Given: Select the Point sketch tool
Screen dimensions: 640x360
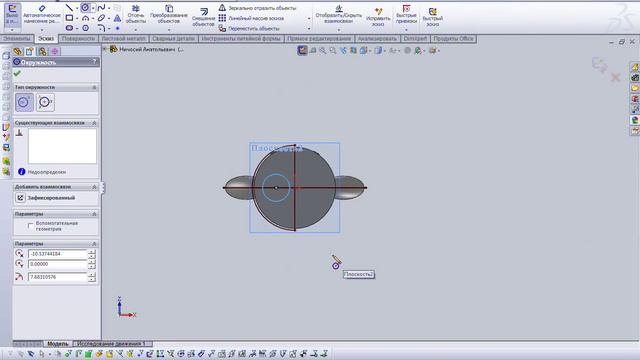Looking at the screenshot, I should (x=118, y=28).
